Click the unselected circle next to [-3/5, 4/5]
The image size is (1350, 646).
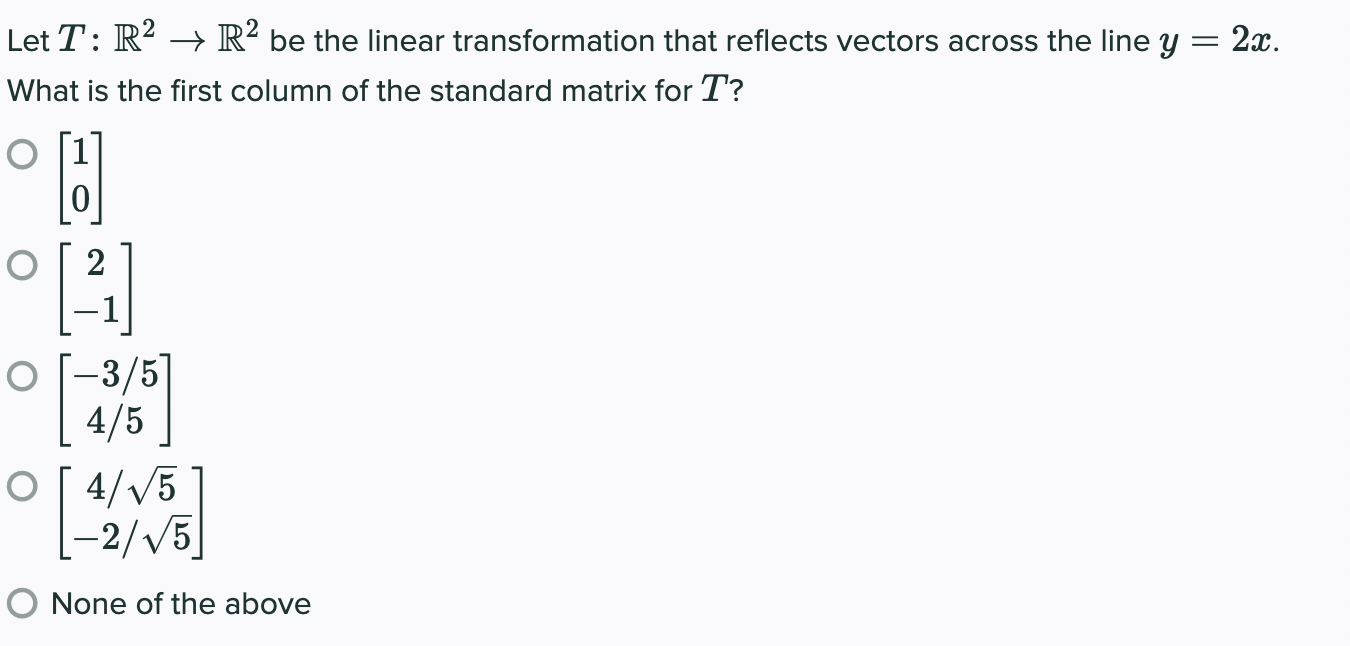pyautogui.click(x=21, y=377)
